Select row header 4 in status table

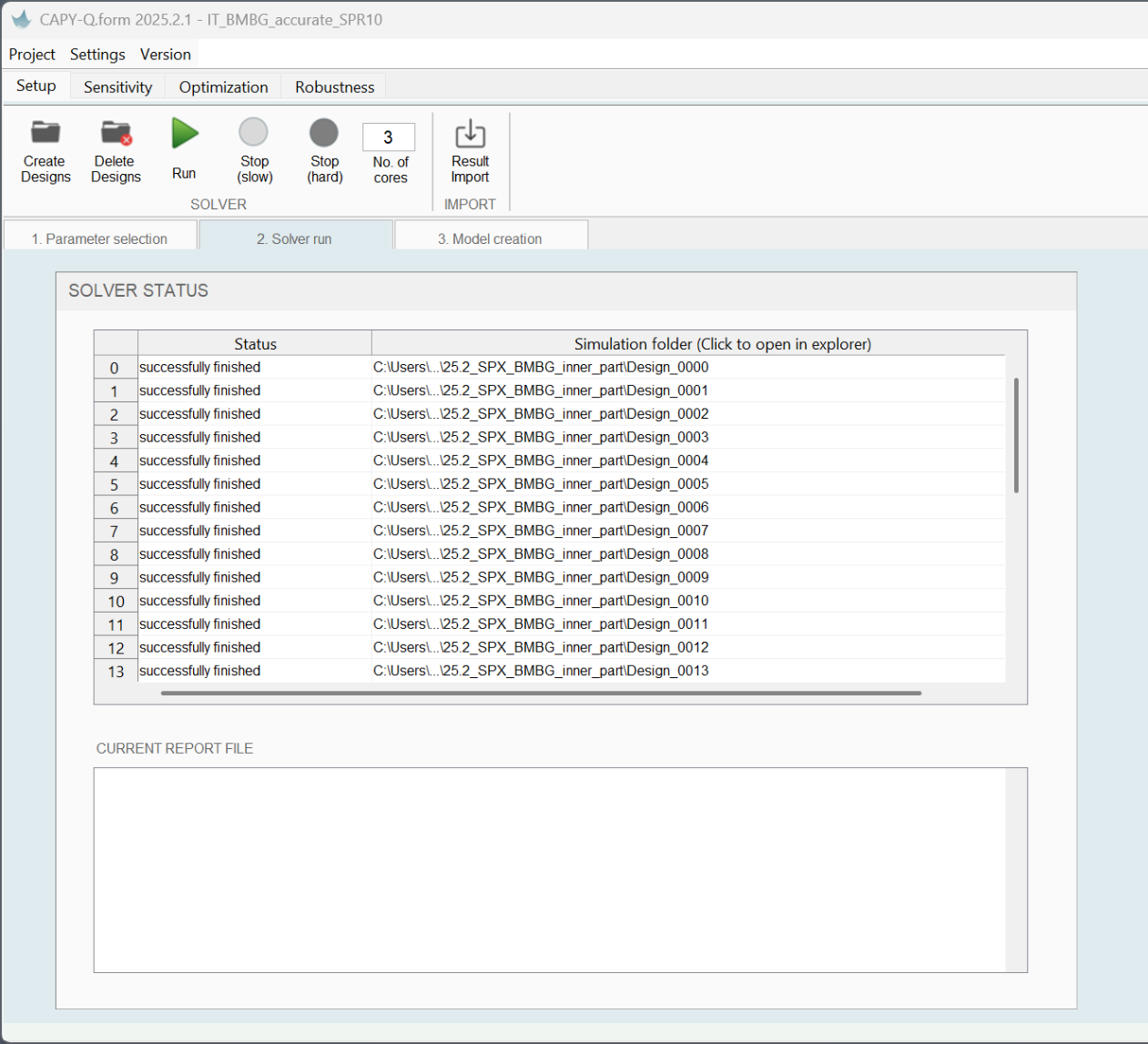(x=116, y=461)
